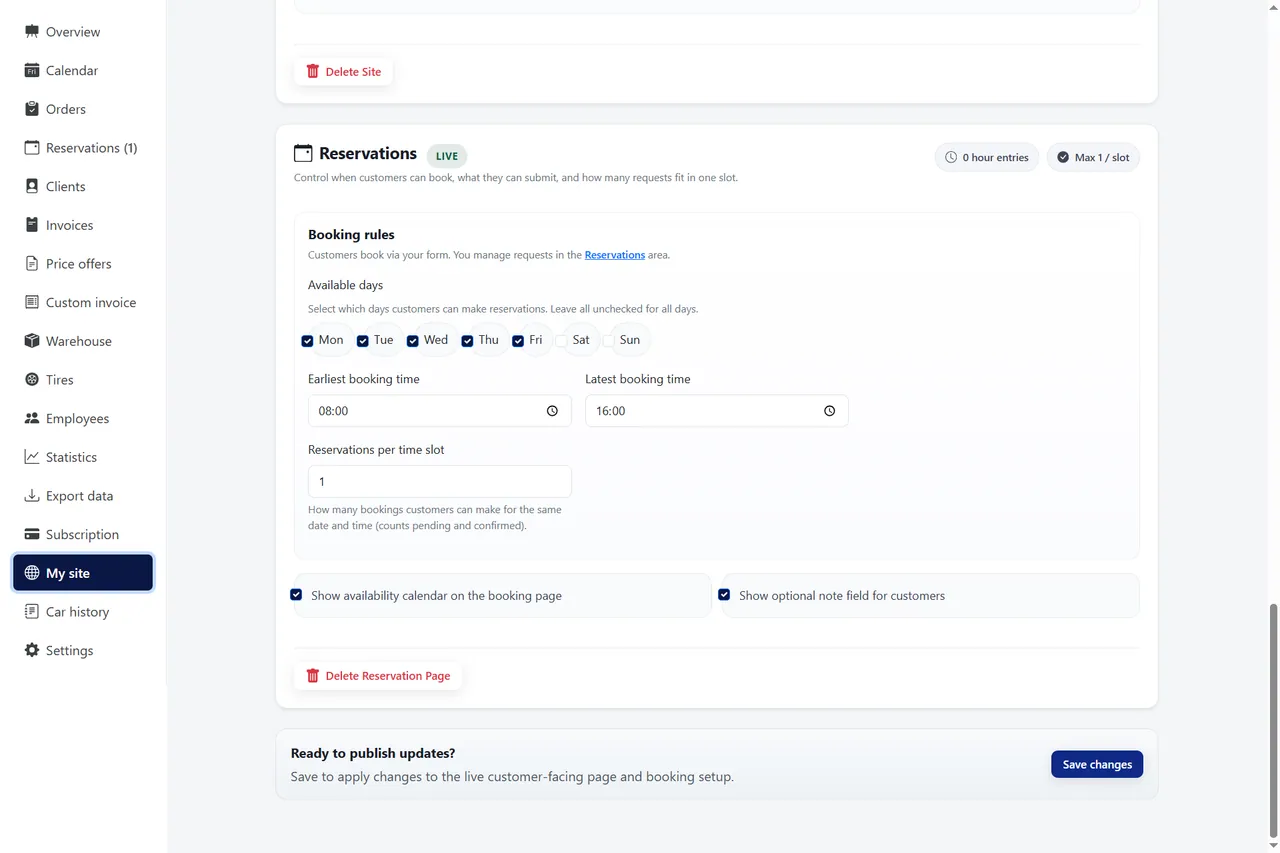Uncheck the Mon available day
Screen dimensions: 1280x853
coord(307,341)
